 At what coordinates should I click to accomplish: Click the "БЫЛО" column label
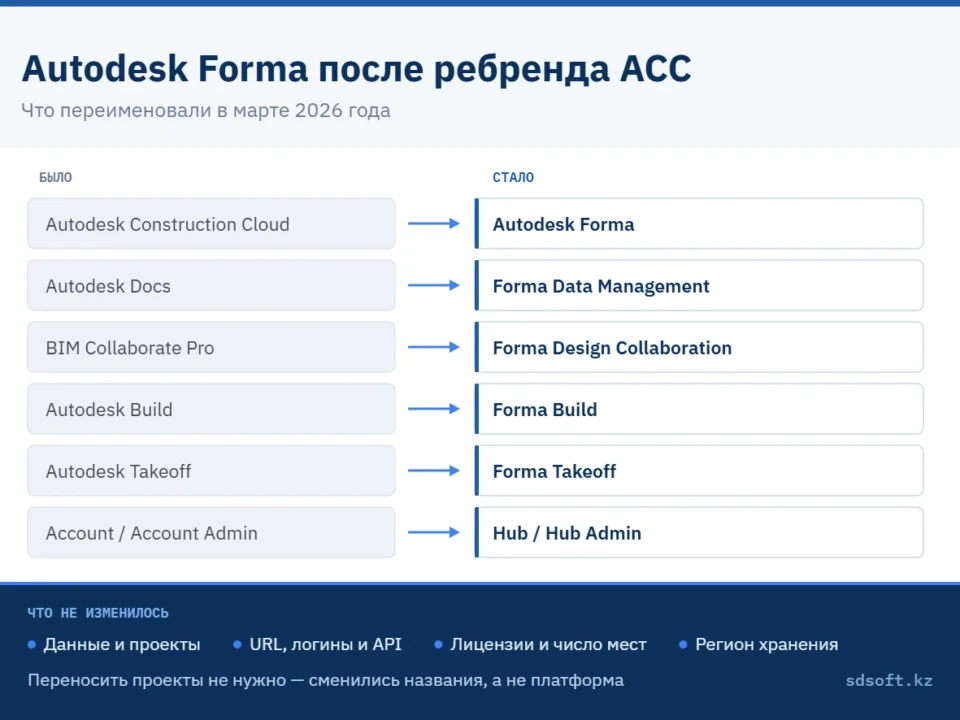[x=56, y=178]
